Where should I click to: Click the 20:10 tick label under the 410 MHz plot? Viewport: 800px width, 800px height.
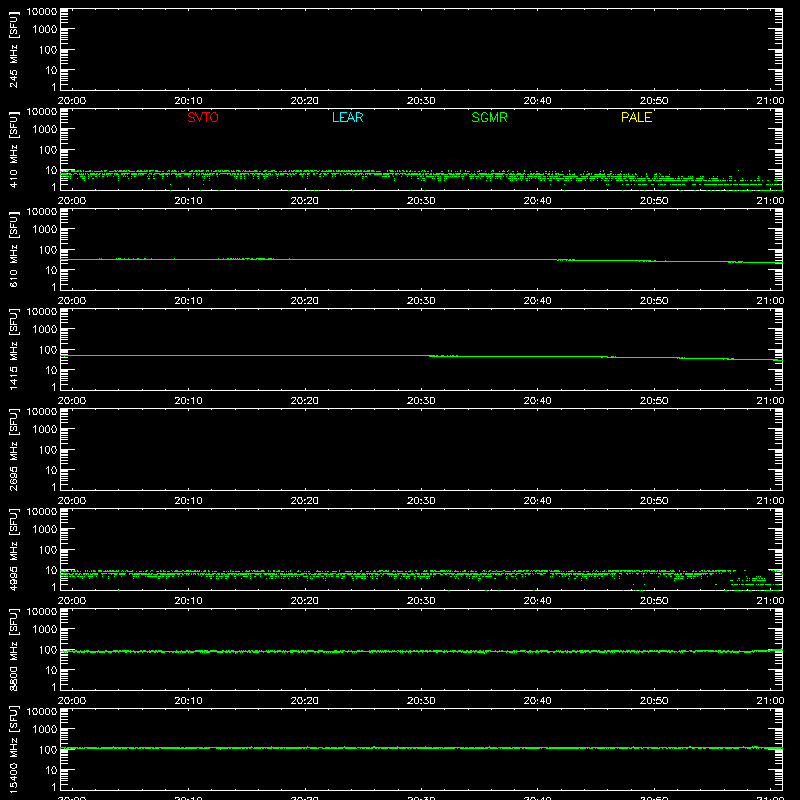coord(188,201)
